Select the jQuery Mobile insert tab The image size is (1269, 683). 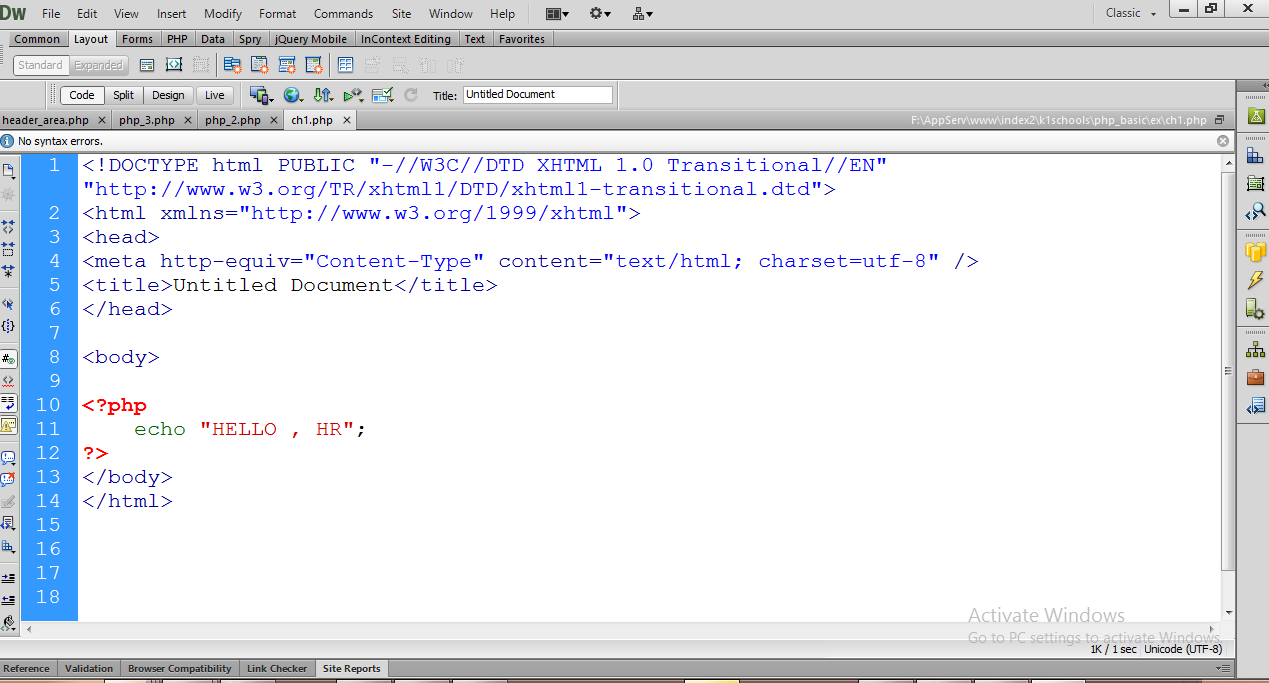pyautogui.click(x=310, y=39)
